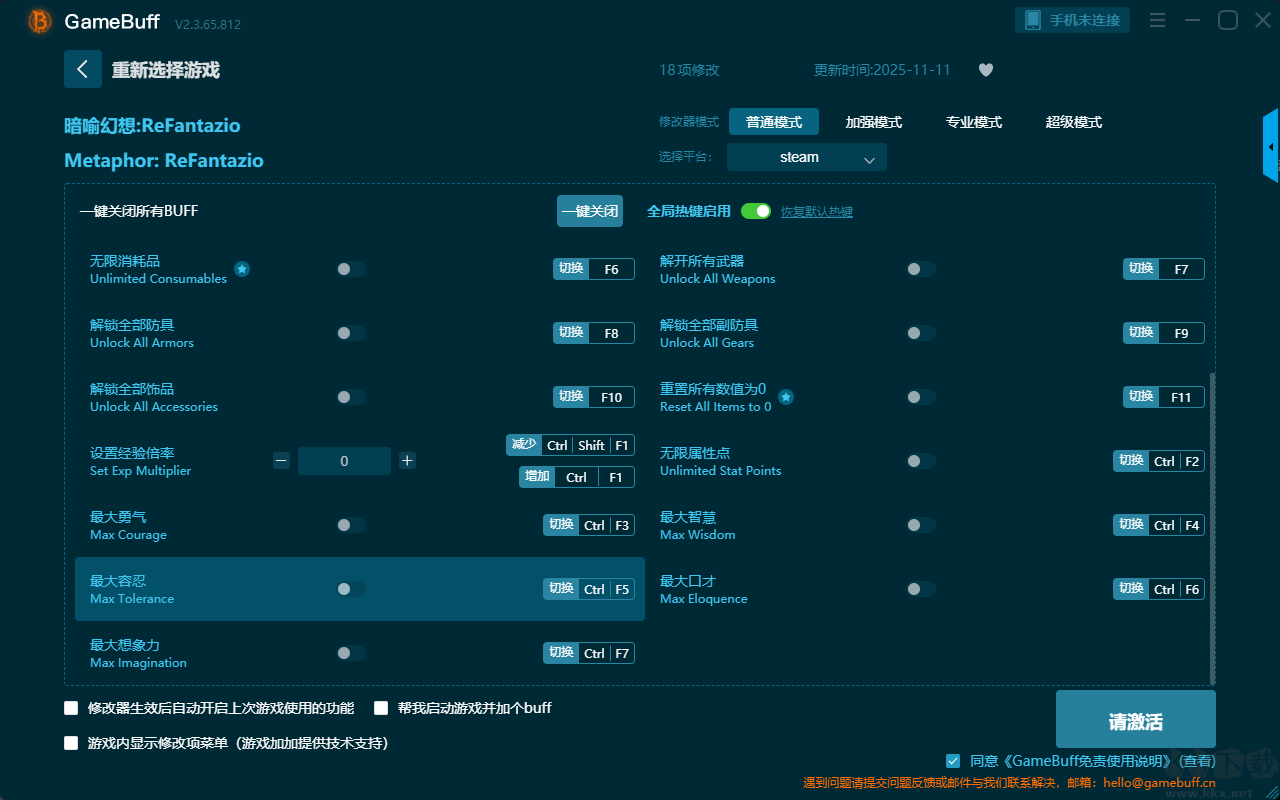Increase Exp Multiplier with plus button
Screen dimensions: 1280x800
[407, 461]
